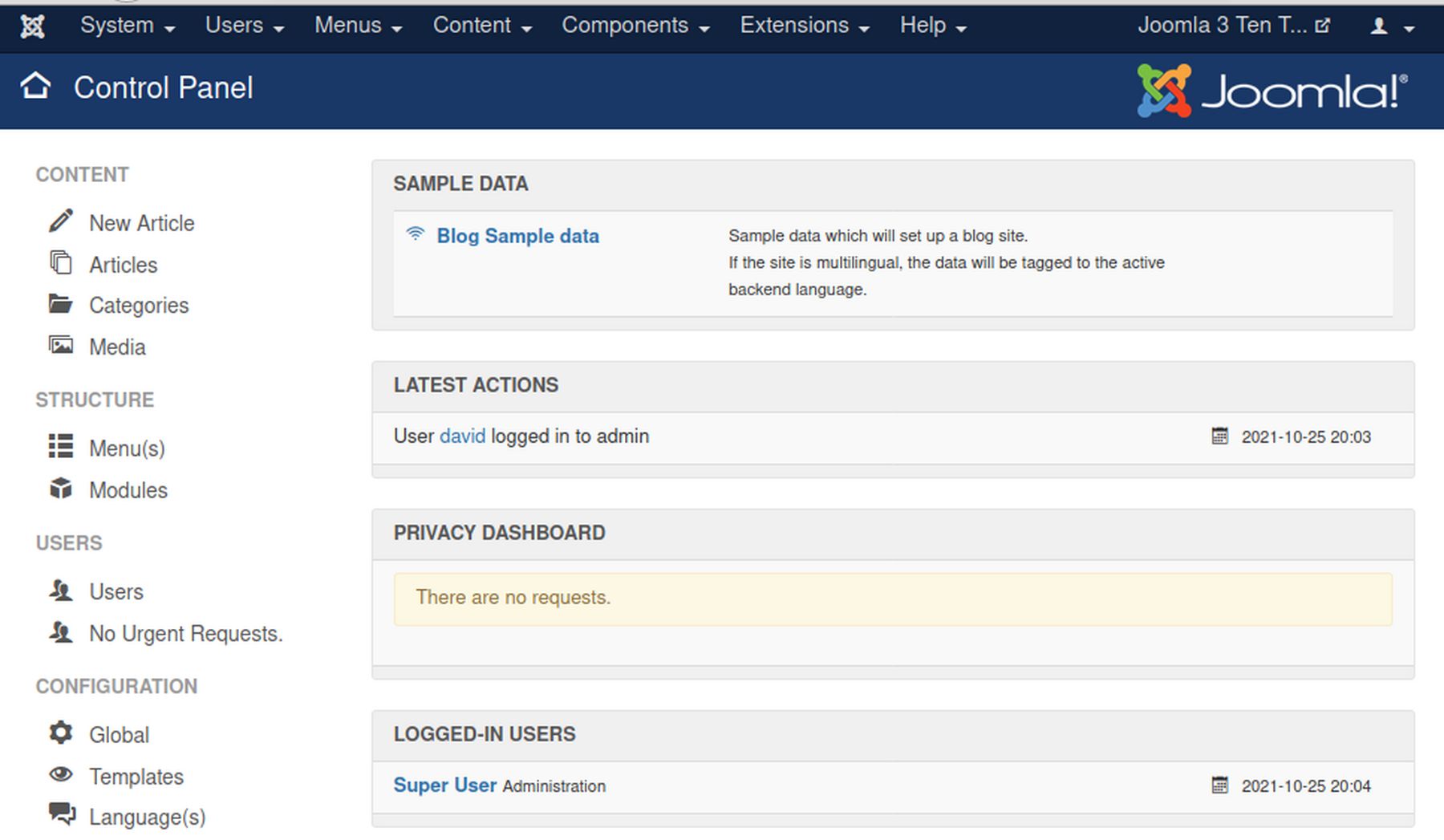The height and width of the screenshot is (840, 1444).
Task: Click the Articles stacked pages icon
Action: click(x=61, y=262)
